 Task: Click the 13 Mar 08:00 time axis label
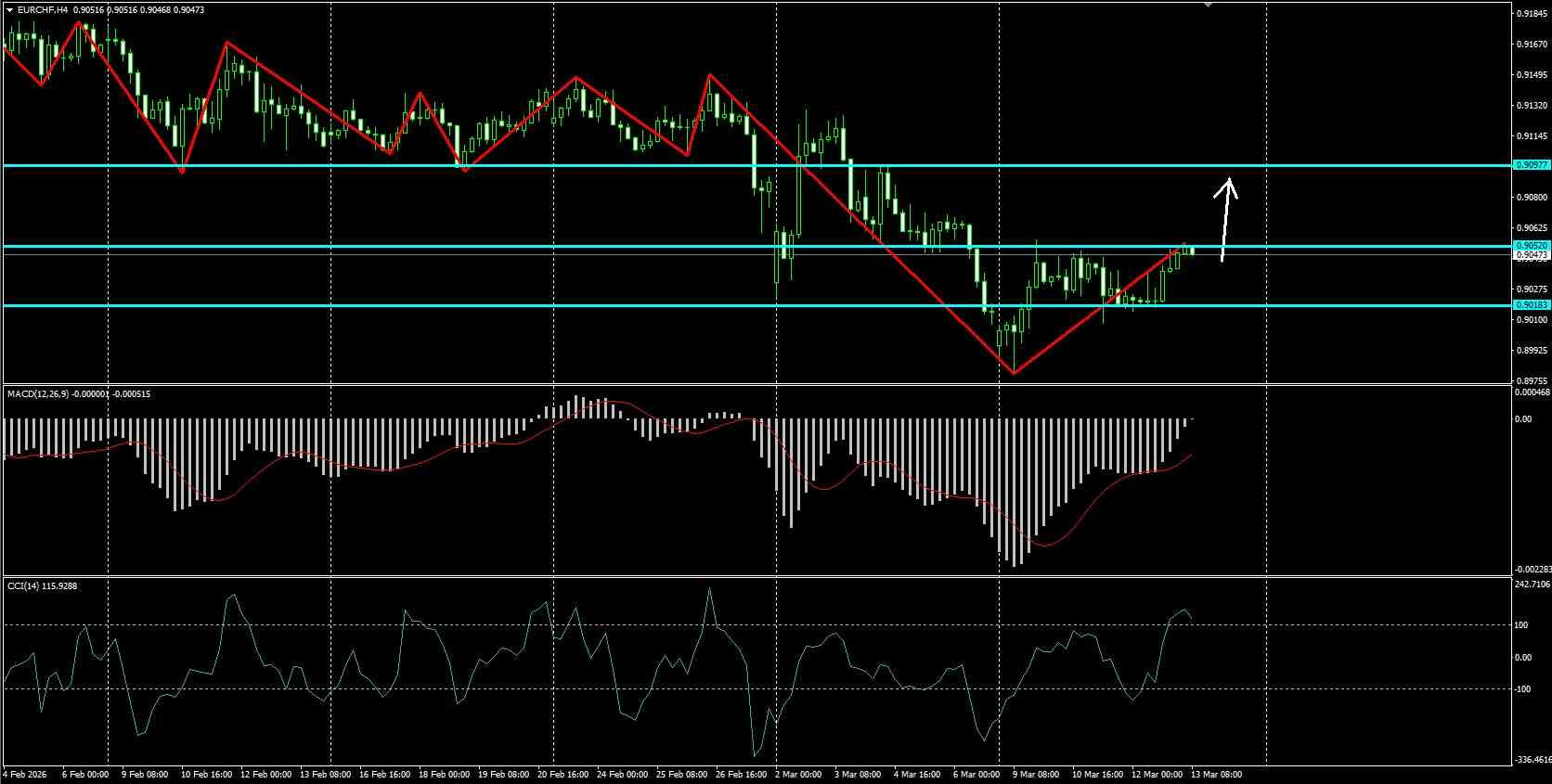[x=1217, y=774]
